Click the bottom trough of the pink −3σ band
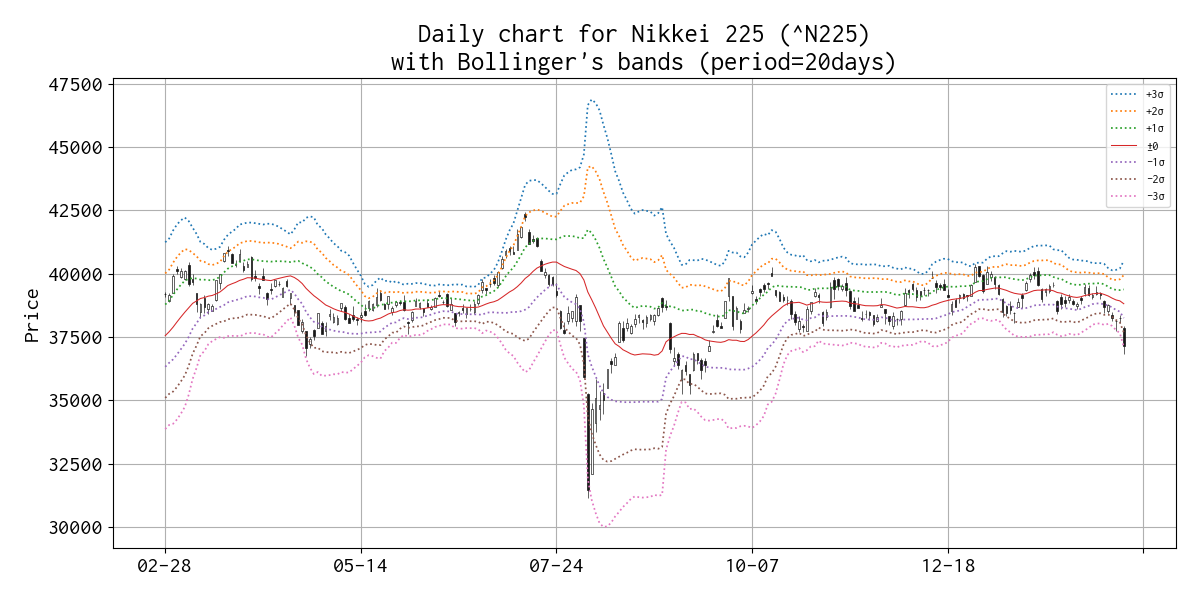 pyautogui.click(x=604, y=526)
